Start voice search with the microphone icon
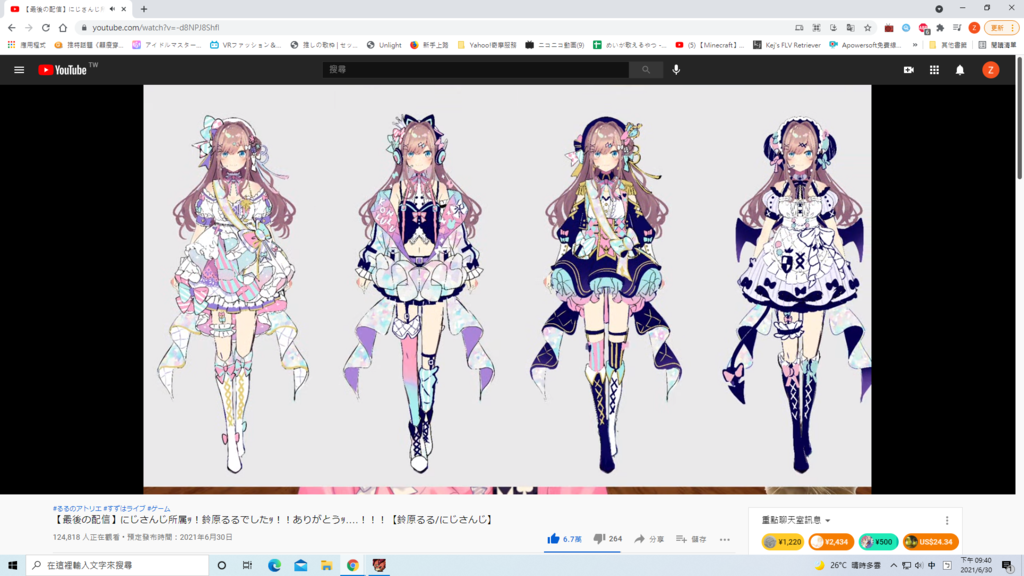Image resolution: width=1024 pixels, height=576 pixels. (x=676, y=69)
